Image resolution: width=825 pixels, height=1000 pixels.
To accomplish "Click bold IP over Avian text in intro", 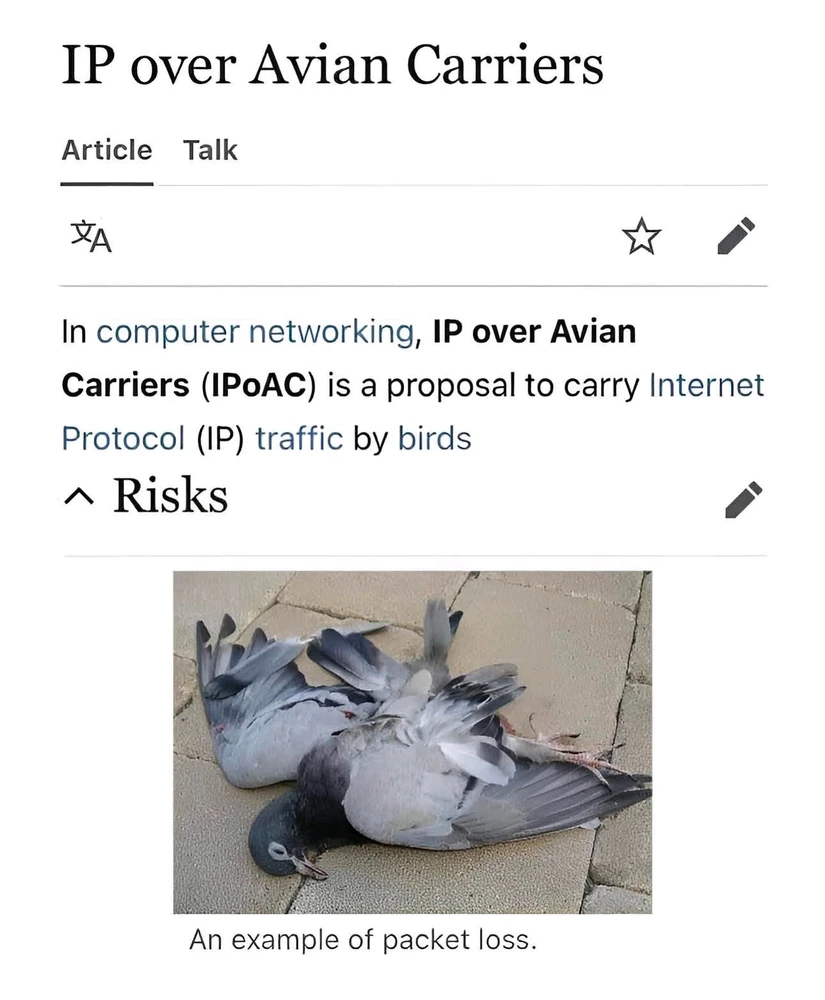I will pyautogui.click(x=534, y=332).
